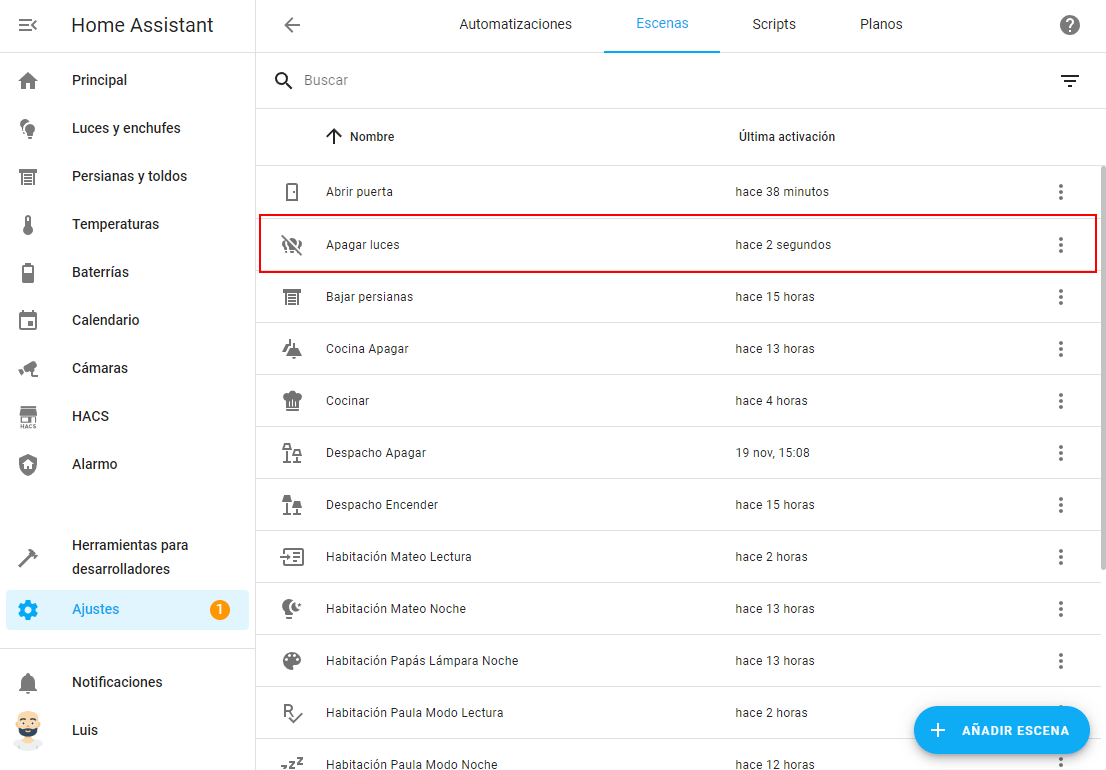Screen dimensions: 1106x770
Task: Click the Añadir Escena button
Action: point(1002,730)
